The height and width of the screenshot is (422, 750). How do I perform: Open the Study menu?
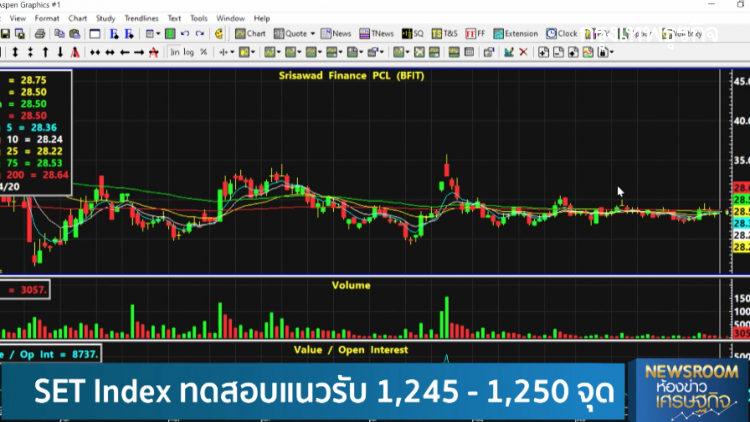pyautogui.click(x=106, y=18)
